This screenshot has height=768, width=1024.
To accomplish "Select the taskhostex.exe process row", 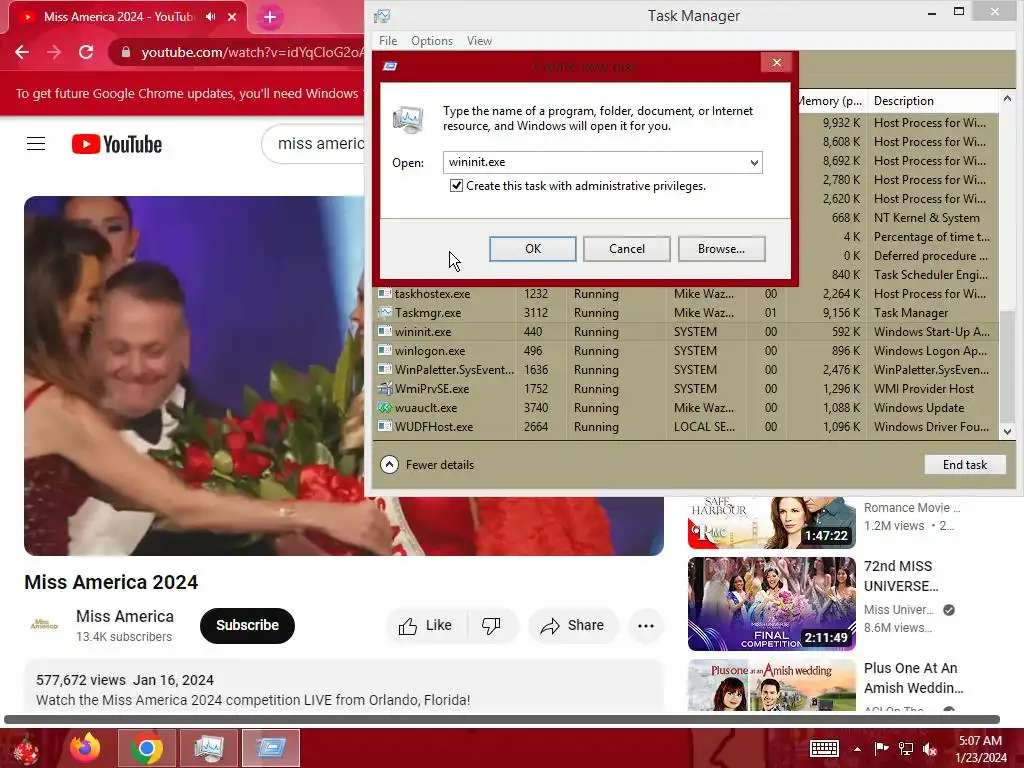I will [686, 294].
